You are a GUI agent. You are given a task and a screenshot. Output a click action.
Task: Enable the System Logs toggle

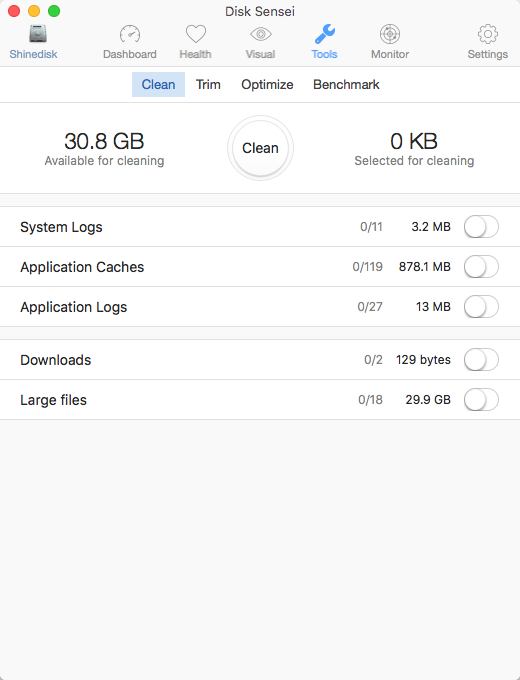pyautogui.click(x=481, y=227)
